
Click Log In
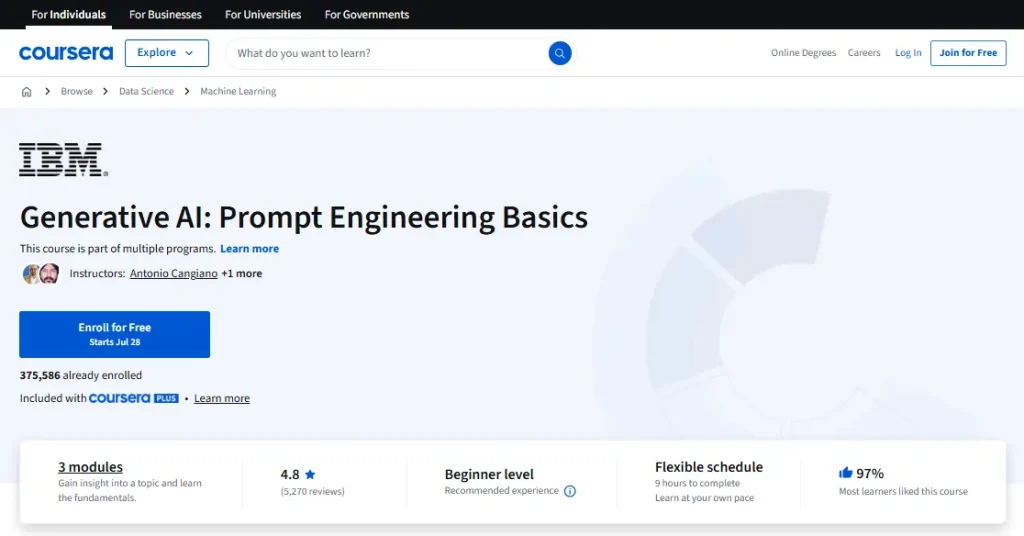pyautogui.click(x=908, y=53)
